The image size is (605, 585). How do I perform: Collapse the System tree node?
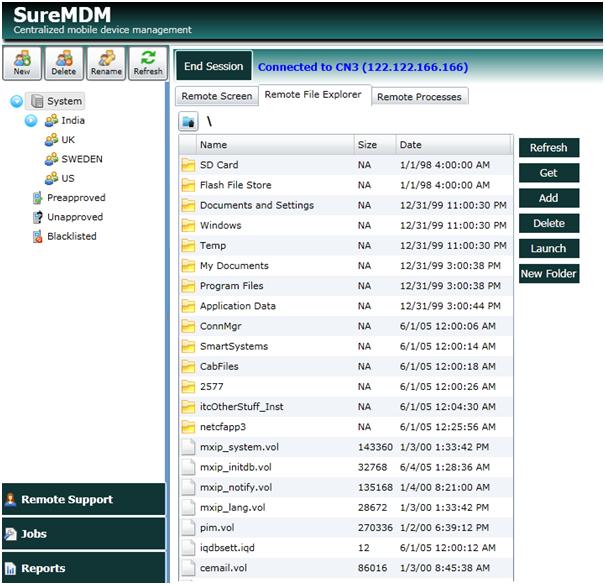17,101
